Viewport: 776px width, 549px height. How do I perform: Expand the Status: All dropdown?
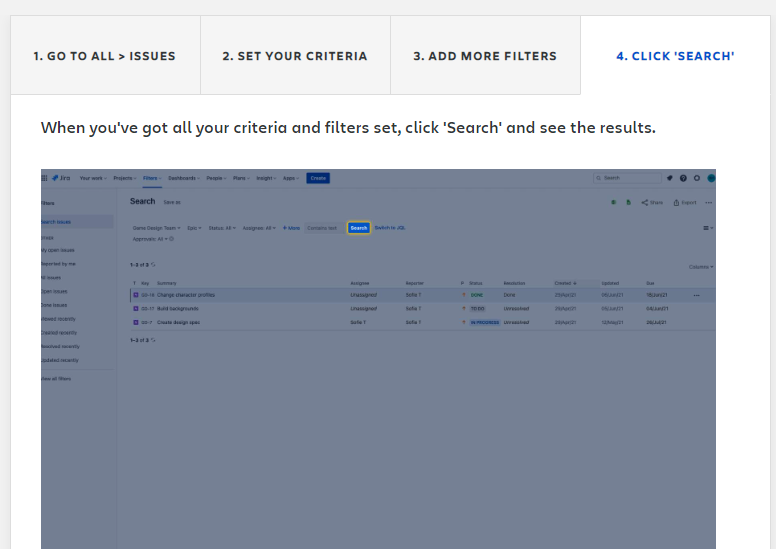pos(222,228)
